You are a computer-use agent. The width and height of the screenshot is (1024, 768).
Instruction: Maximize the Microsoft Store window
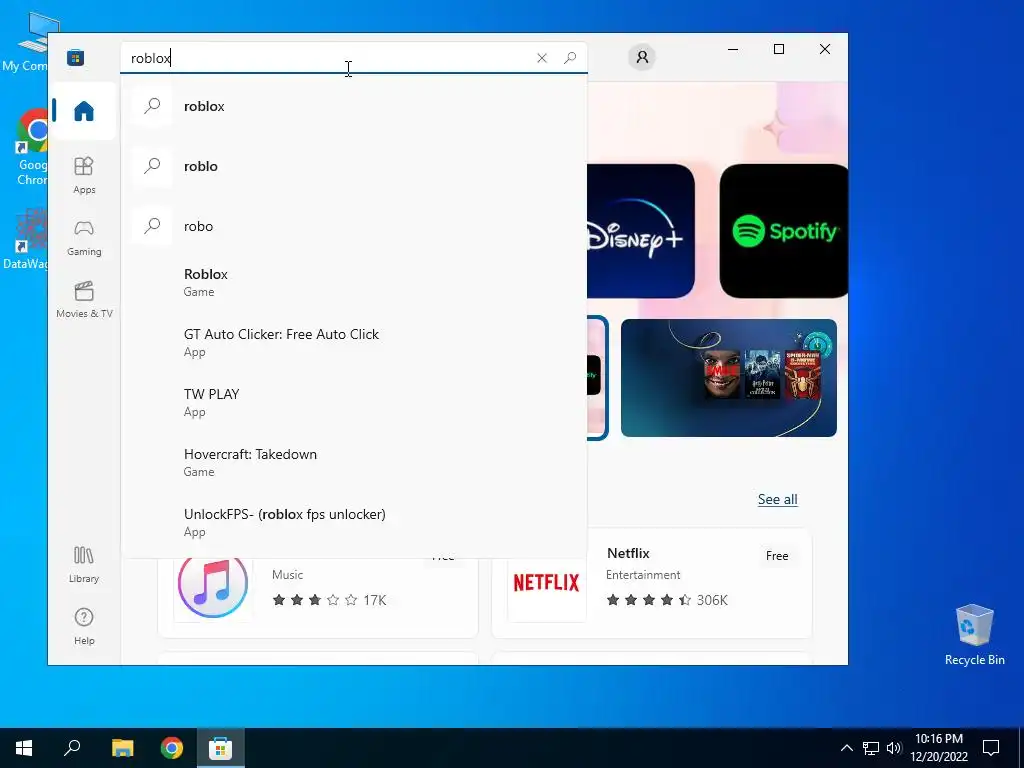(778, 49)
